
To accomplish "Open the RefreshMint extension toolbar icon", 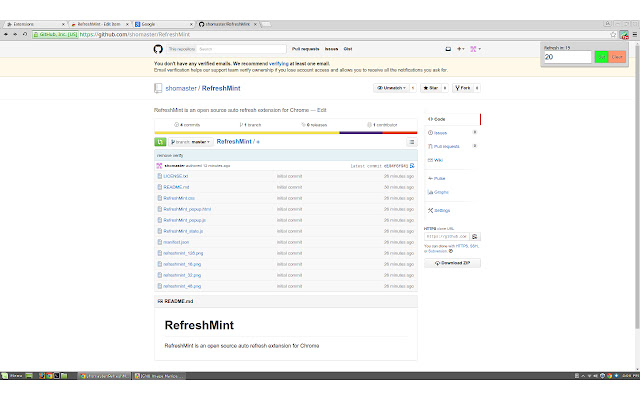I will (624, 35).
